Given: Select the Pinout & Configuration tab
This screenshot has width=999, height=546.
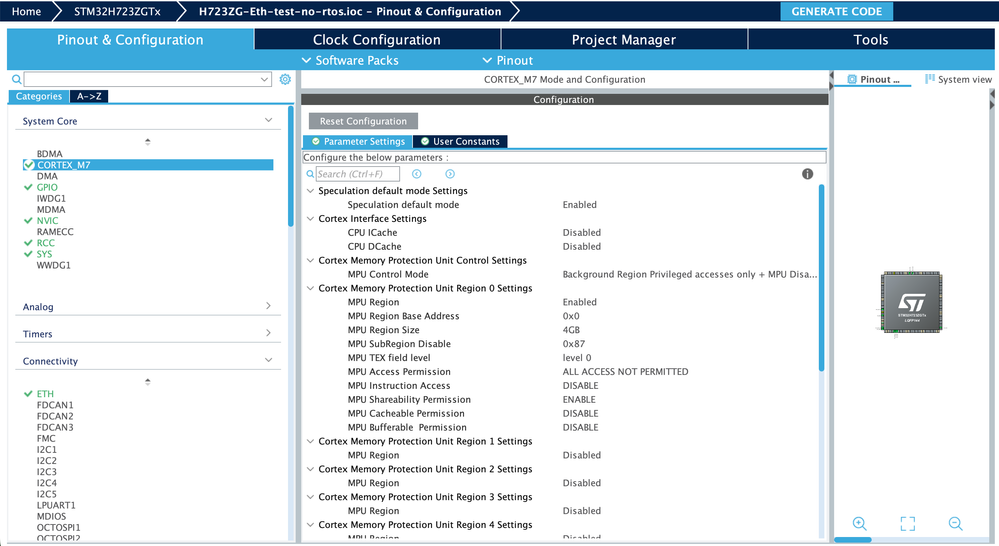Looking at the screenshot, I should pos(130,40).
